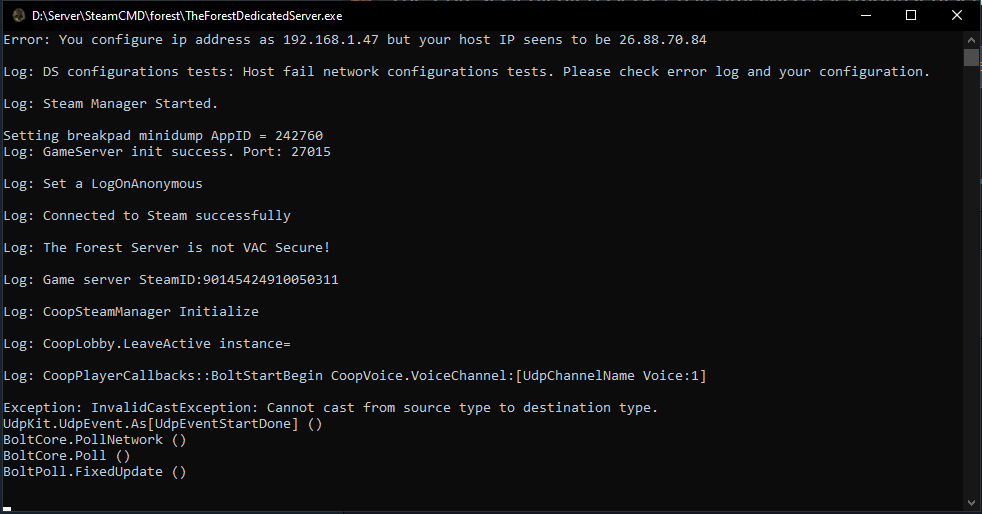Click the BoltPoll.FixedUpdate stack trace line

coord(95,472)
